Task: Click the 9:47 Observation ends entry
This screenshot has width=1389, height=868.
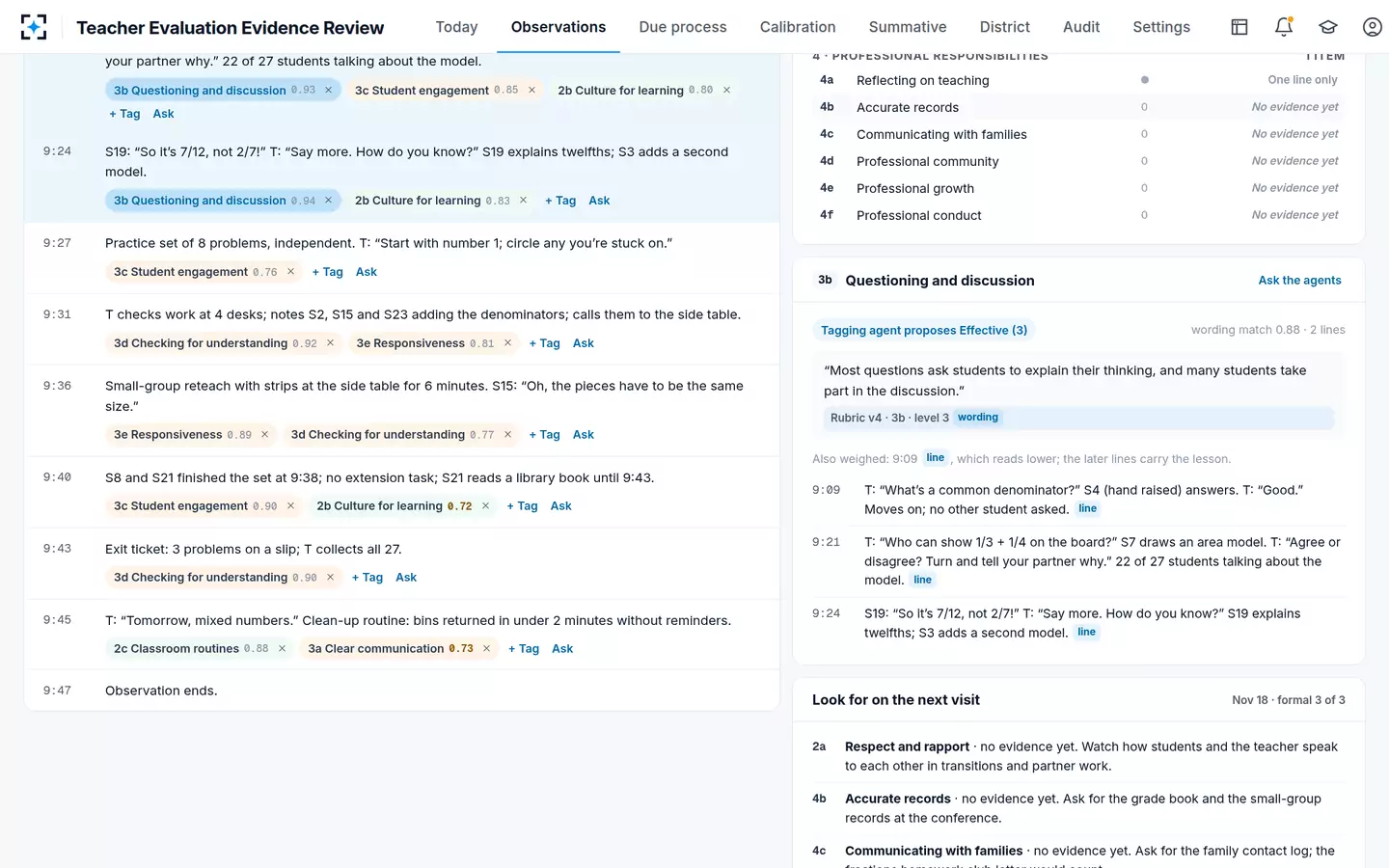Action: [401, 691]
